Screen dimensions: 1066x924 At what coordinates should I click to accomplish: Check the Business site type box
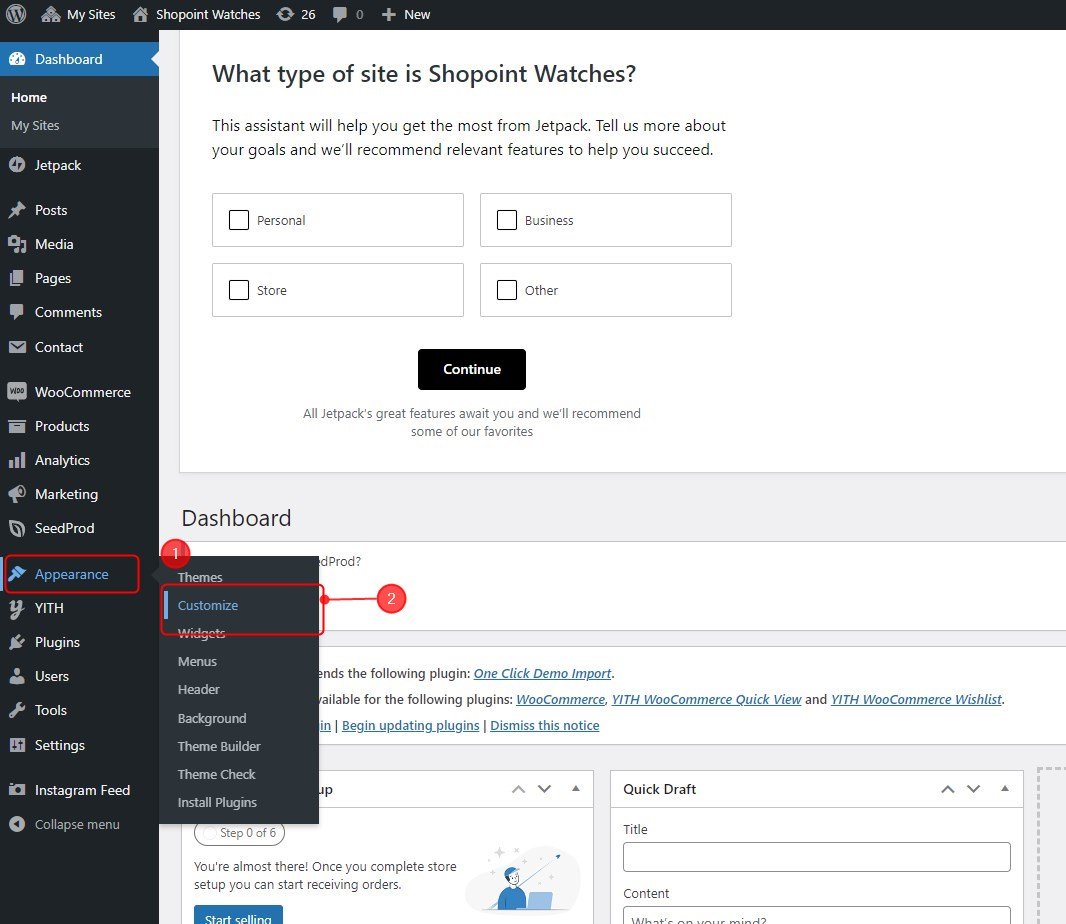tap(506, 220)
